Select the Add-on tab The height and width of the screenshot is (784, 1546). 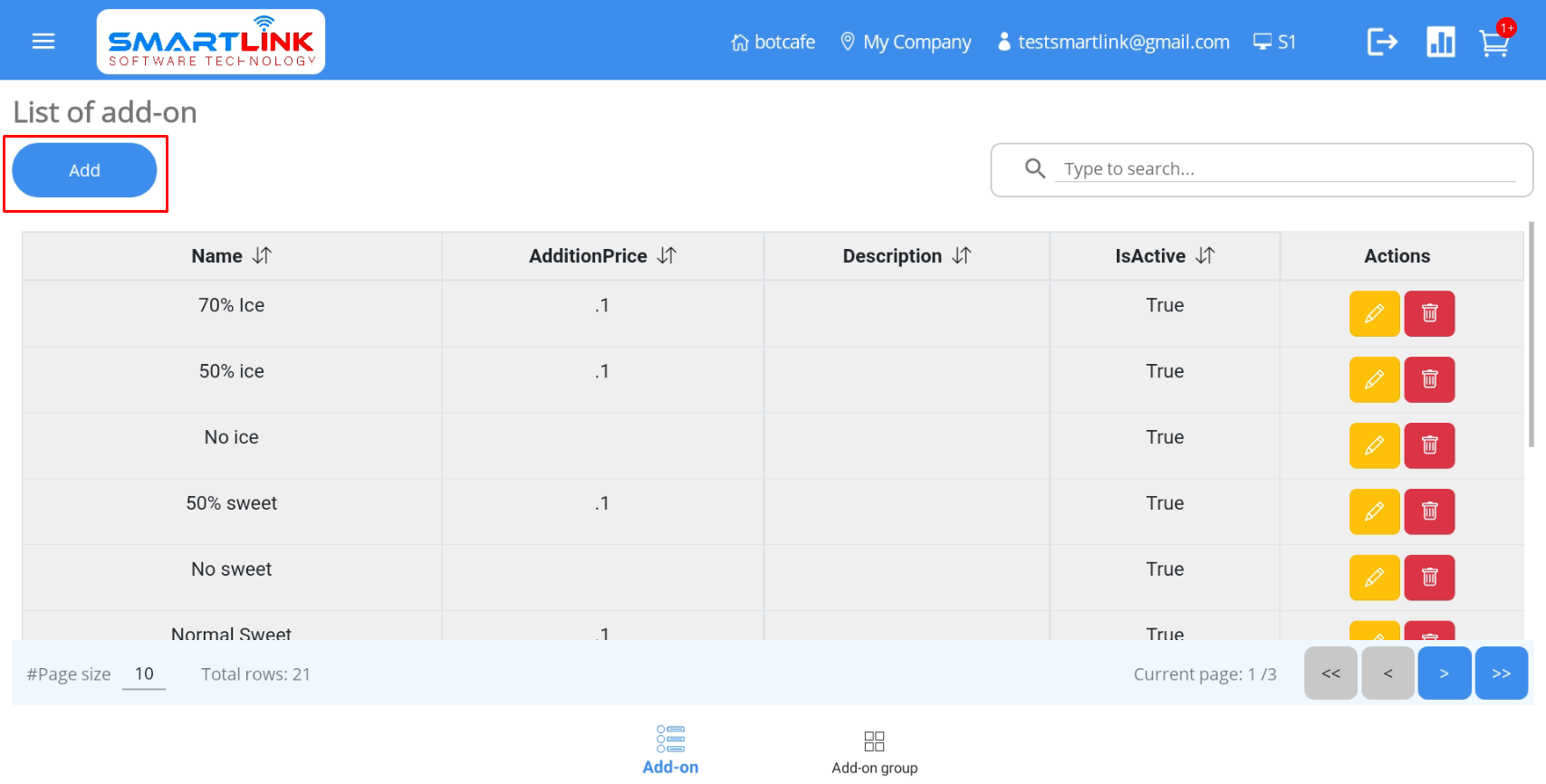click(670, 751)
